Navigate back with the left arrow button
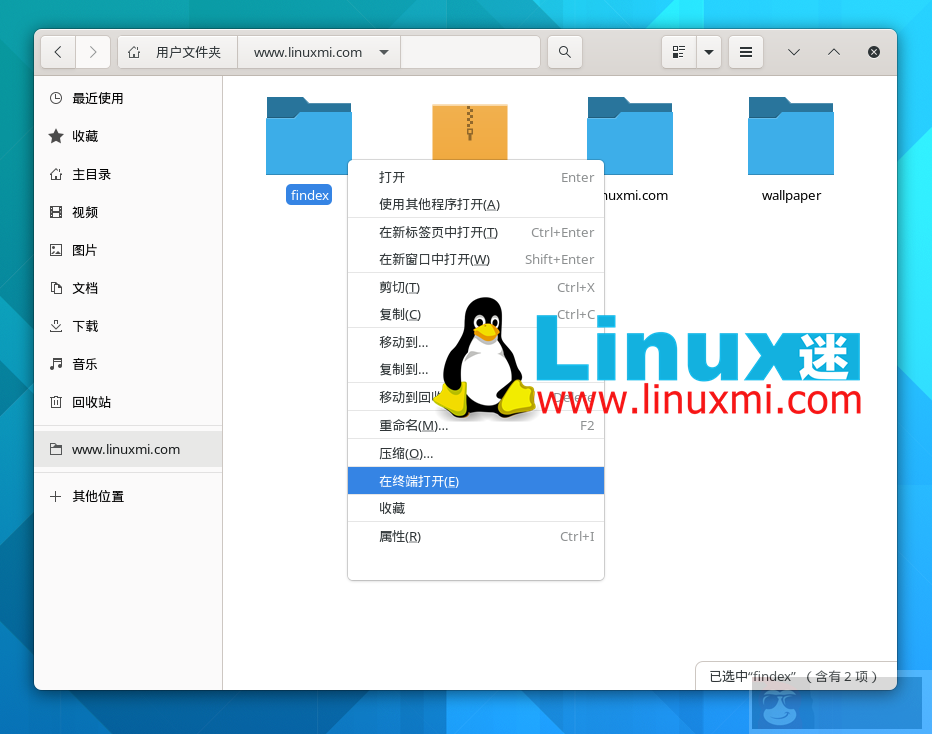The height and width of the screenshot is (734, 932). tap(57, 51)
